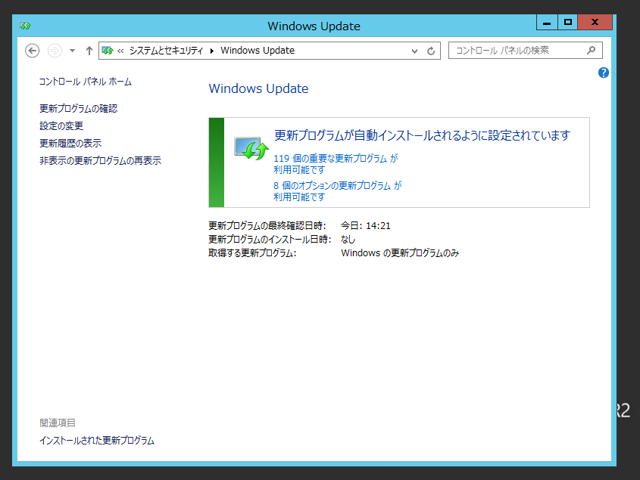This screenshot has height=480, width=640.
Task: Open the 8 個のオプションの更新プログラム link
Action: point(338,191)
